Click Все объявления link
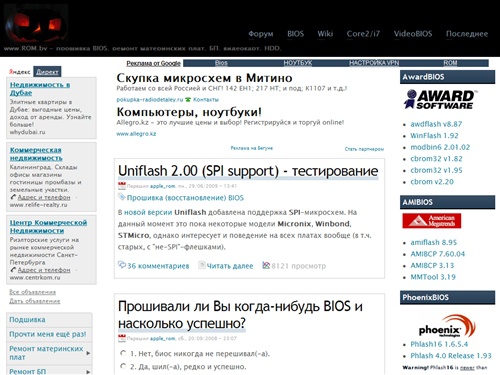500x375 pixels. [x=32, y=292]
